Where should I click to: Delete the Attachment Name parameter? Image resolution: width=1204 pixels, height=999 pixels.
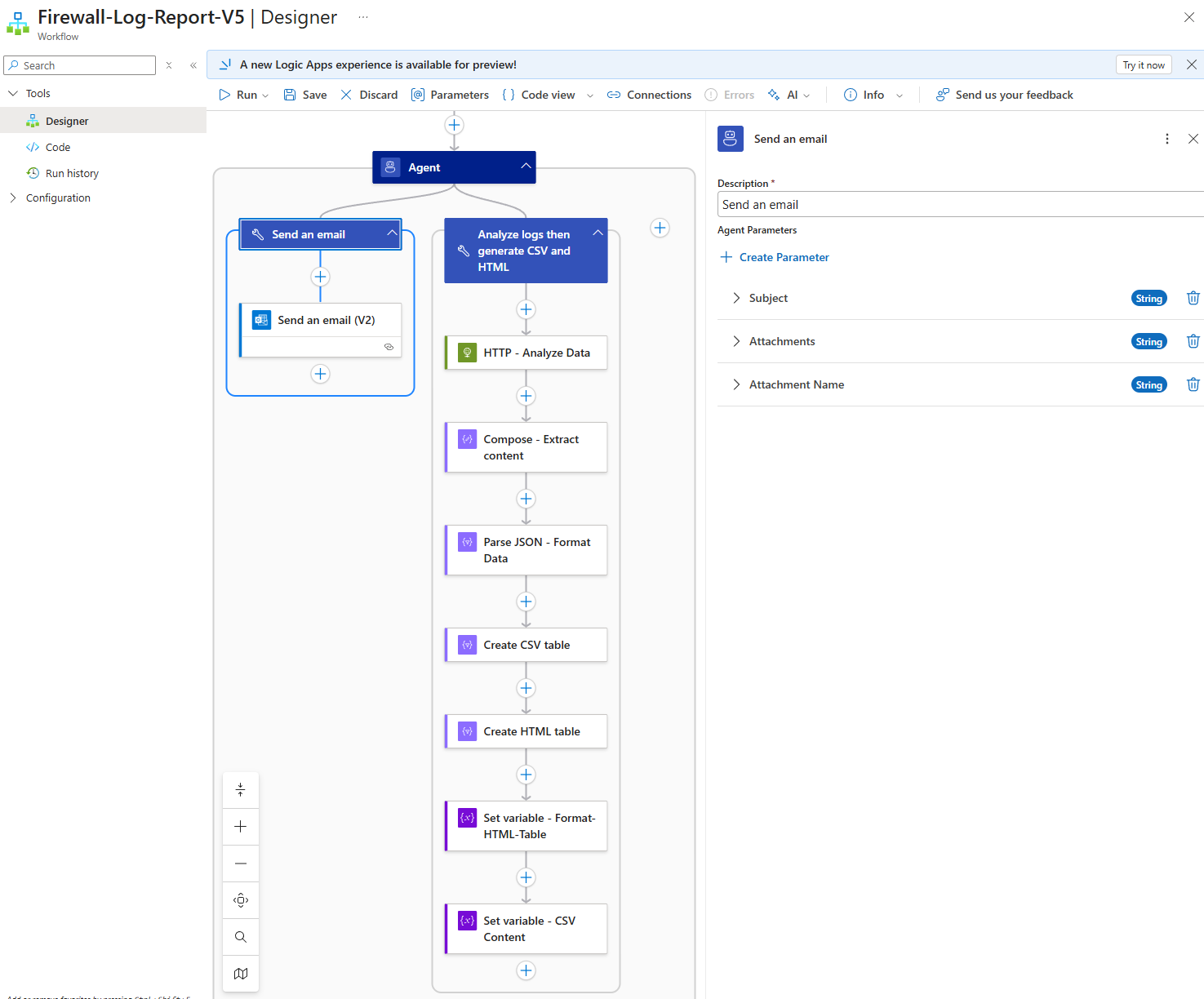[1193, 384]
